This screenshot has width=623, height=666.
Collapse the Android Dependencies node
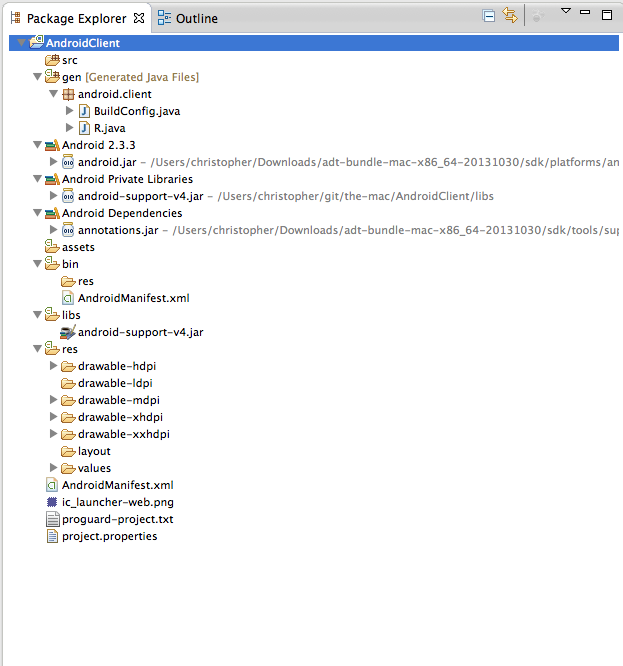click(x=37, y=213)
